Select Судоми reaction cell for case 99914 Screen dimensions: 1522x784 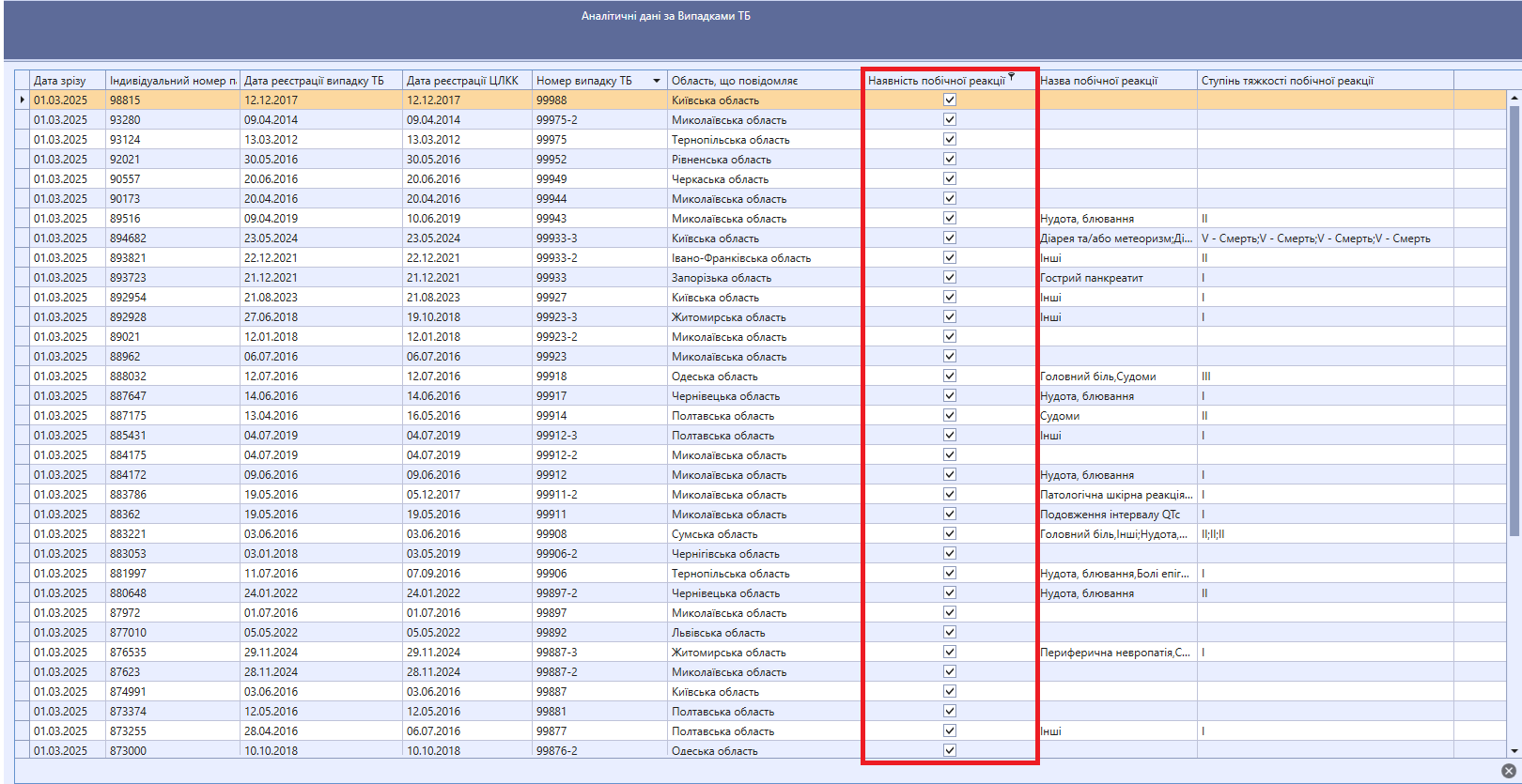point(1117,416)
